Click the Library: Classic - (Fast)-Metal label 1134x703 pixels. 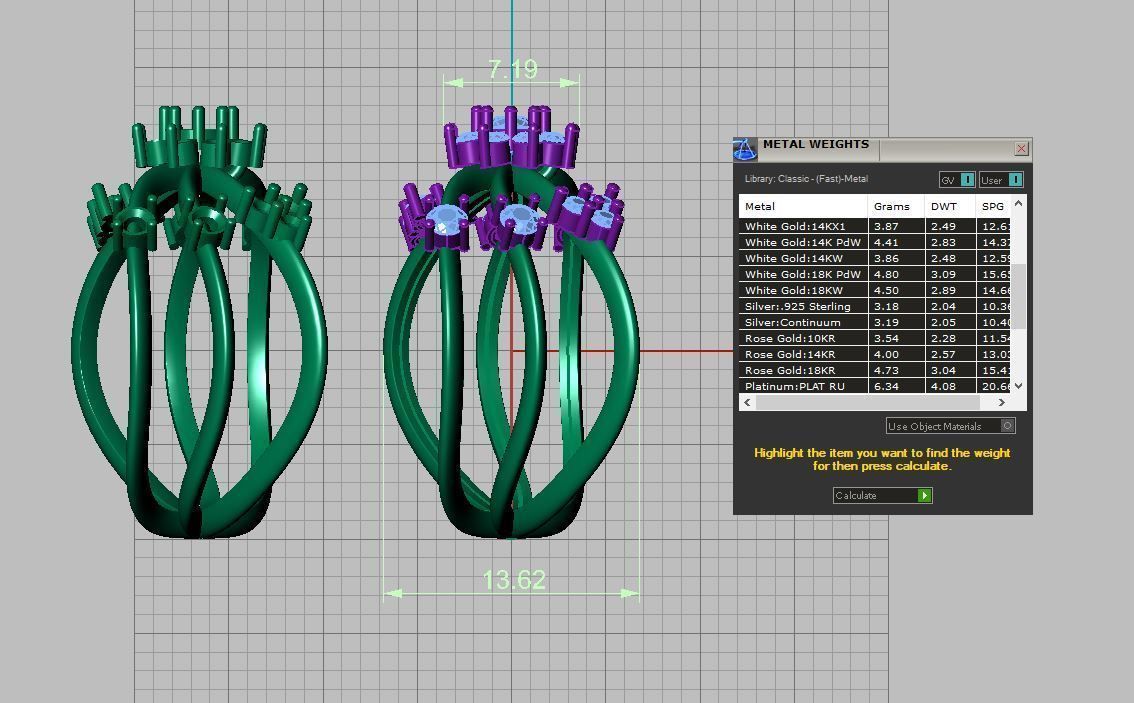(806, 179)
